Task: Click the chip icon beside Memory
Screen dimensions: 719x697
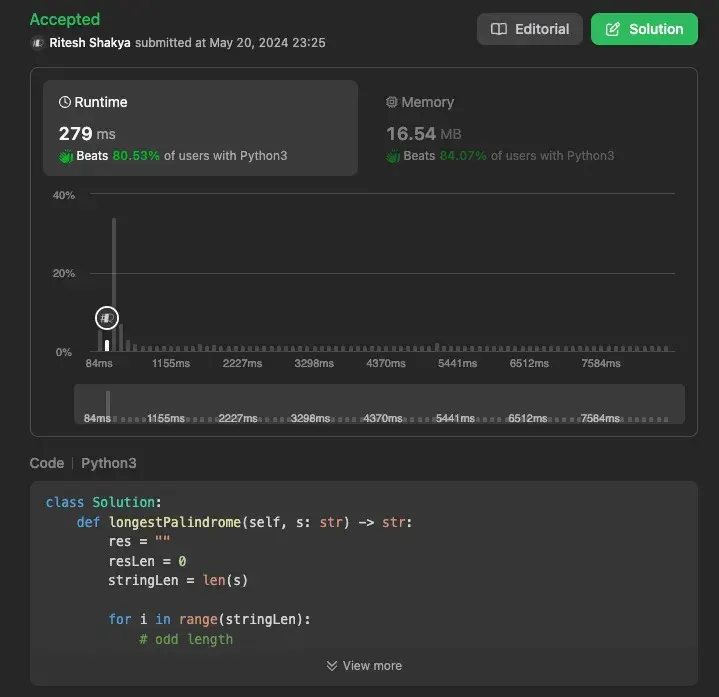Action: [392, 102]
